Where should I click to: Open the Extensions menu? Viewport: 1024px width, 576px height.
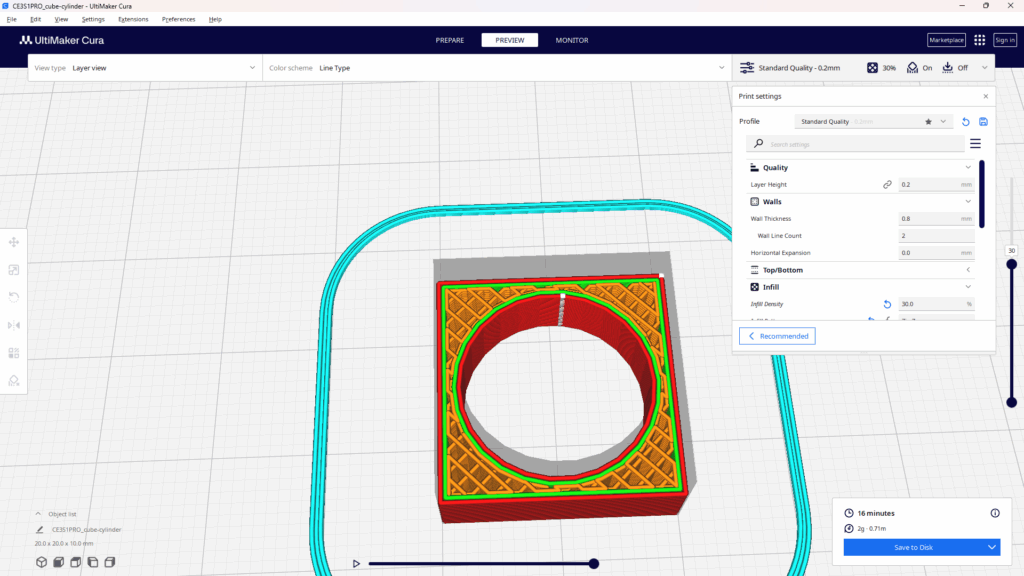pyautogui.click(x=133, y=18)
